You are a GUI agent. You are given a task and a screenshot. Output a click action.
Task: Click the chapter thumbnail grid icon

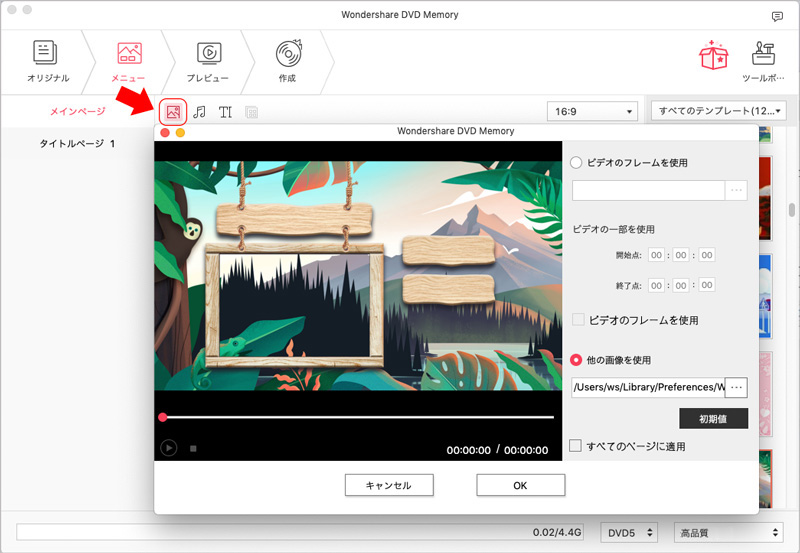(x=252, y=112)
